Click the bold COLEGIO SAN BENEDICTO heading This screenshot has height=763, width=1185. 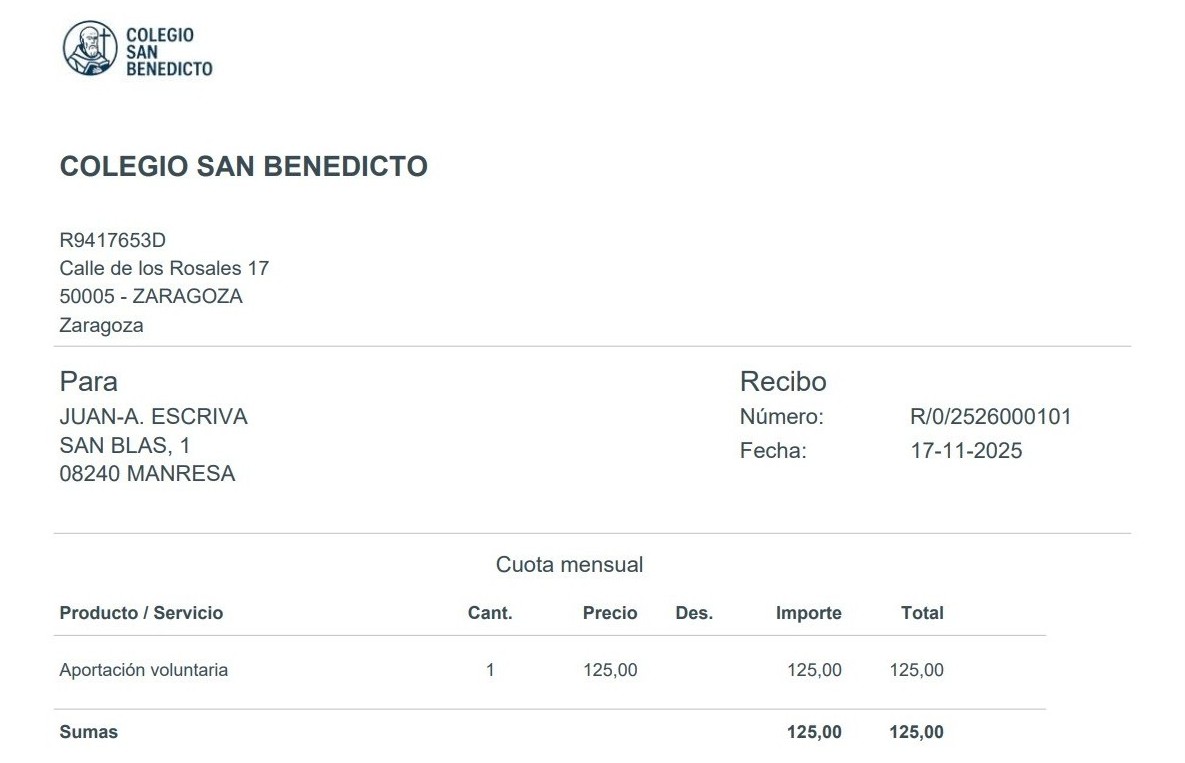pos(244,167)
